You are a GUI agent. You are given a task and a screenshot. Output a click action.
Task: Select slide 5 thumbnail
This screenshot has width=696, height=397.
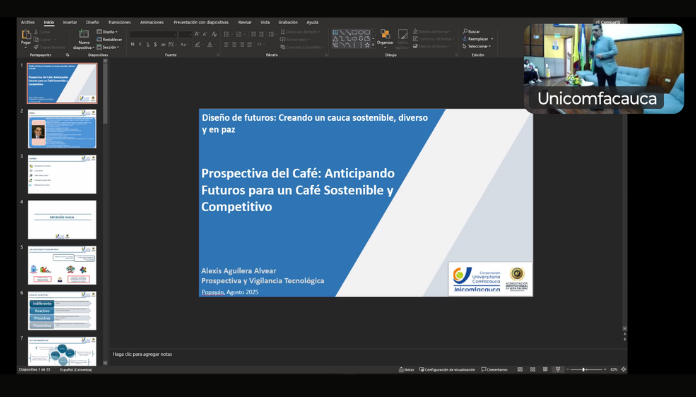click(x=62, y=265)
